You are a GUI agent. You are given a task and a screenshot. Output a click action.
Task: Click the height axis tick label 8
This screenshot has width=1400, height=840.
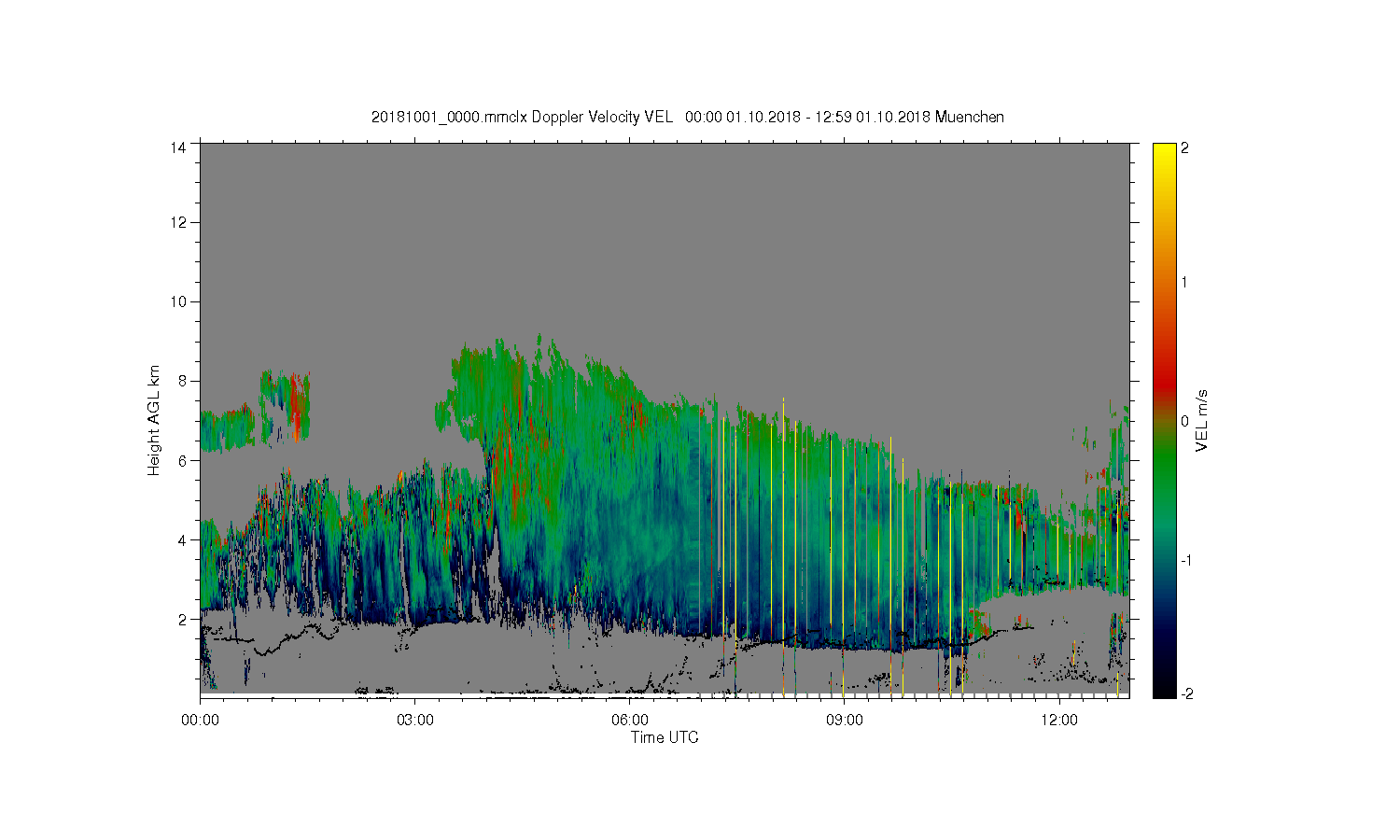tap(182, 381)
